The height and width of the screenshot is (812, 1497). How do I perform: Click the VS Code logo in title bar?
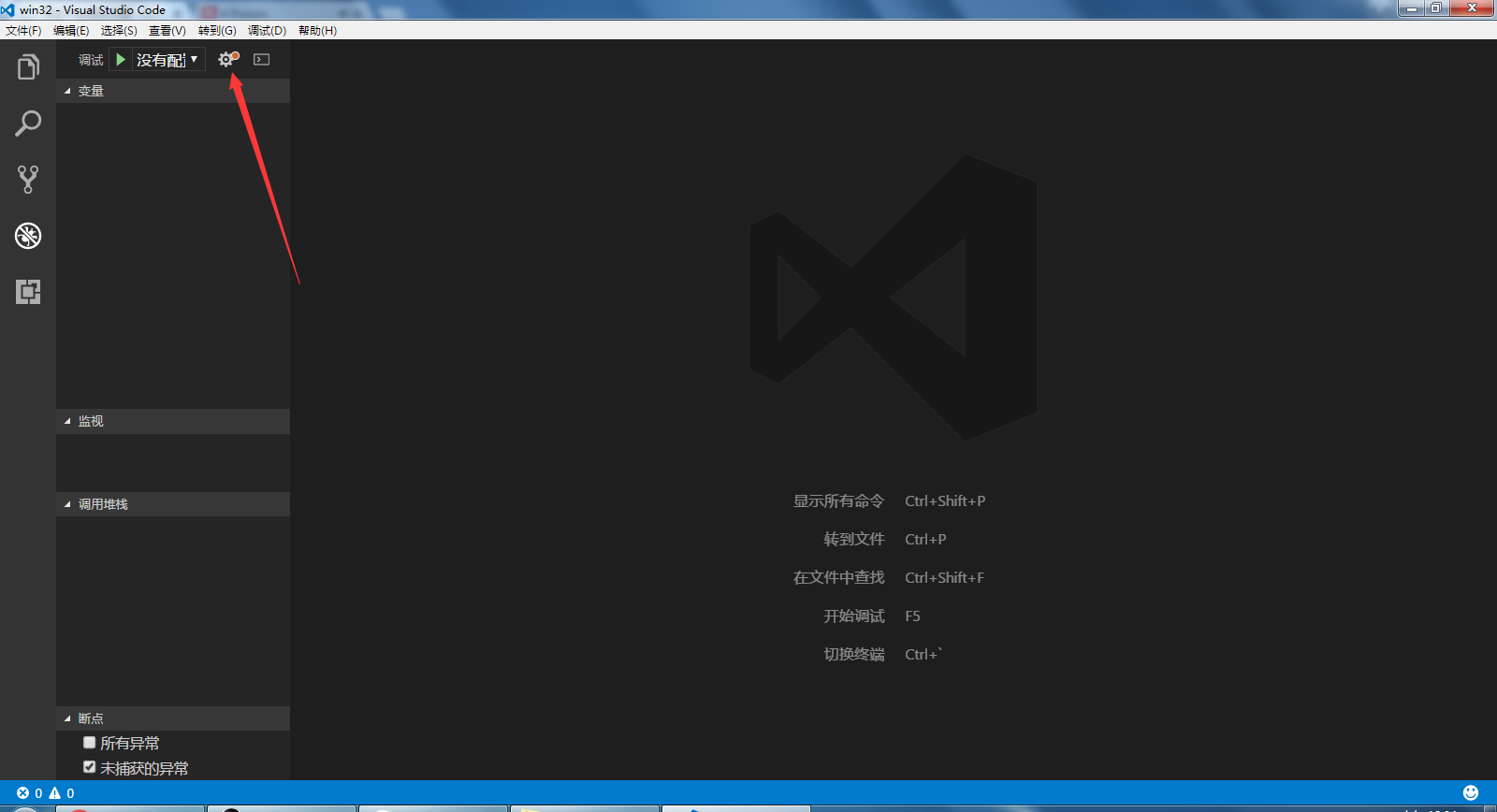click(8, 9)
